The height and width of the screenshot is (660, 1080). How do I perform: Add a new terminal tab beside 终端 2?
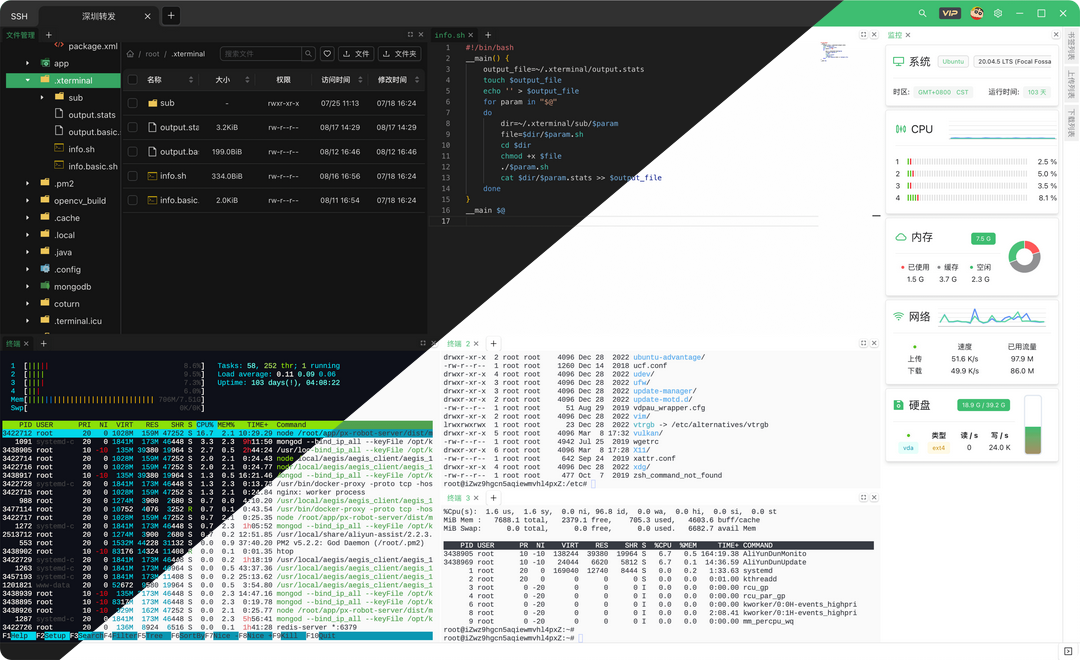(493, 343)
